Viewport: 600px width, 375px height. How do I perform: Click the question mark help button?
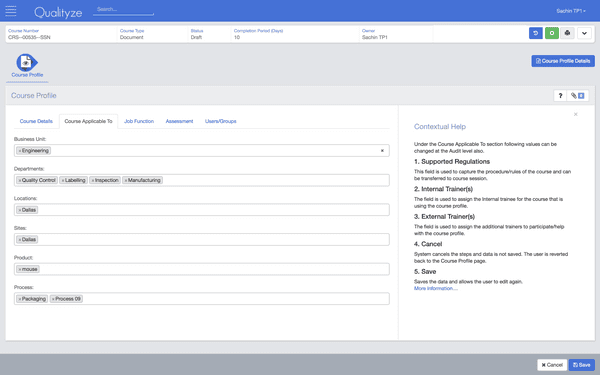click(560, 96)
